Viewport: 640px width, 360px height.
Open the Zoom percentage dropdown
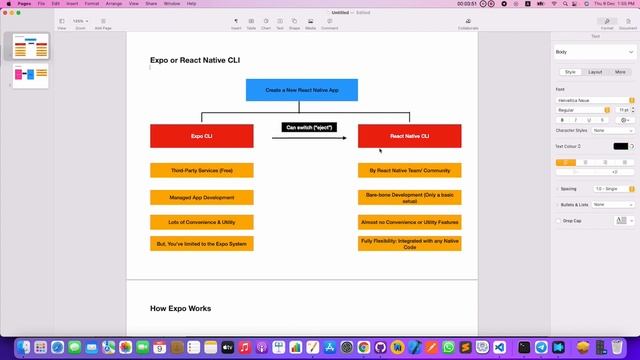80,21
